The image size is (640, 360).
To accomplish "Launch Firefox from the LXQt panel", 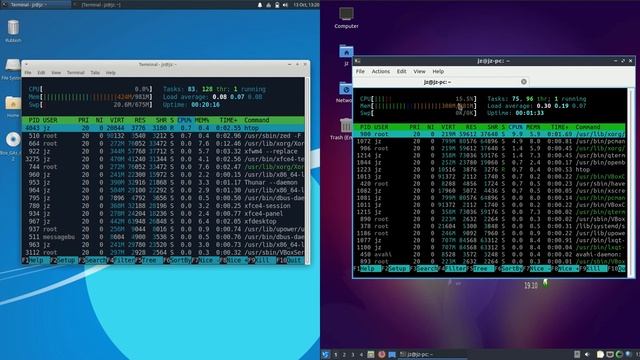I will coord(382,355).
